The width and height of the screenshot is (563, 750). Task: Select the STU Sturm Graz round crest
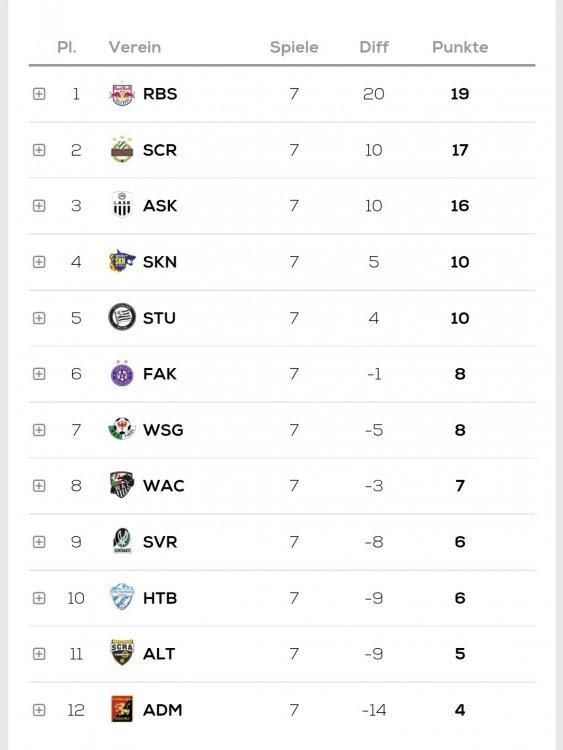click(122, 317)
